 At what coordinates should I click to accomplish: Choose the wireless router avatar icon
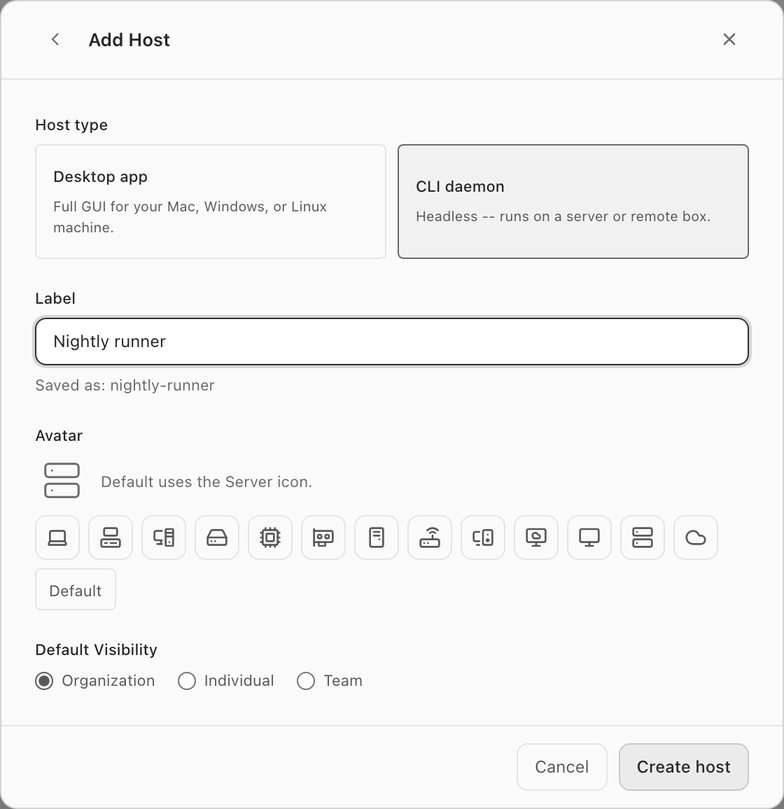pos(430,538)
